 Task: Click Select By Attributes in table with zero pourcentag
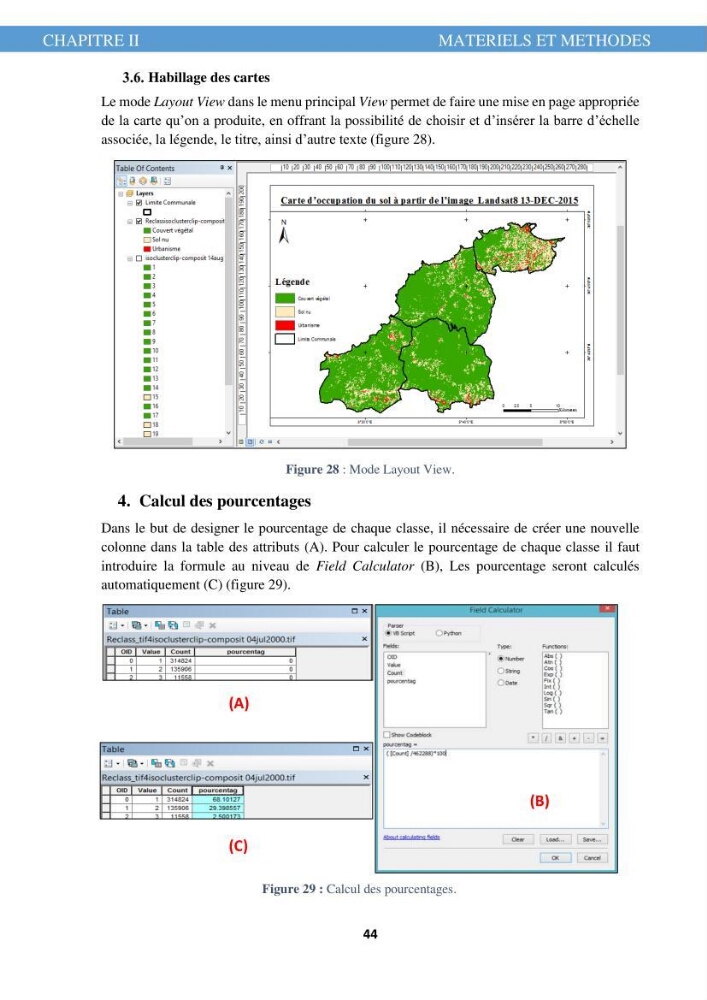click(x=159, y=626)
